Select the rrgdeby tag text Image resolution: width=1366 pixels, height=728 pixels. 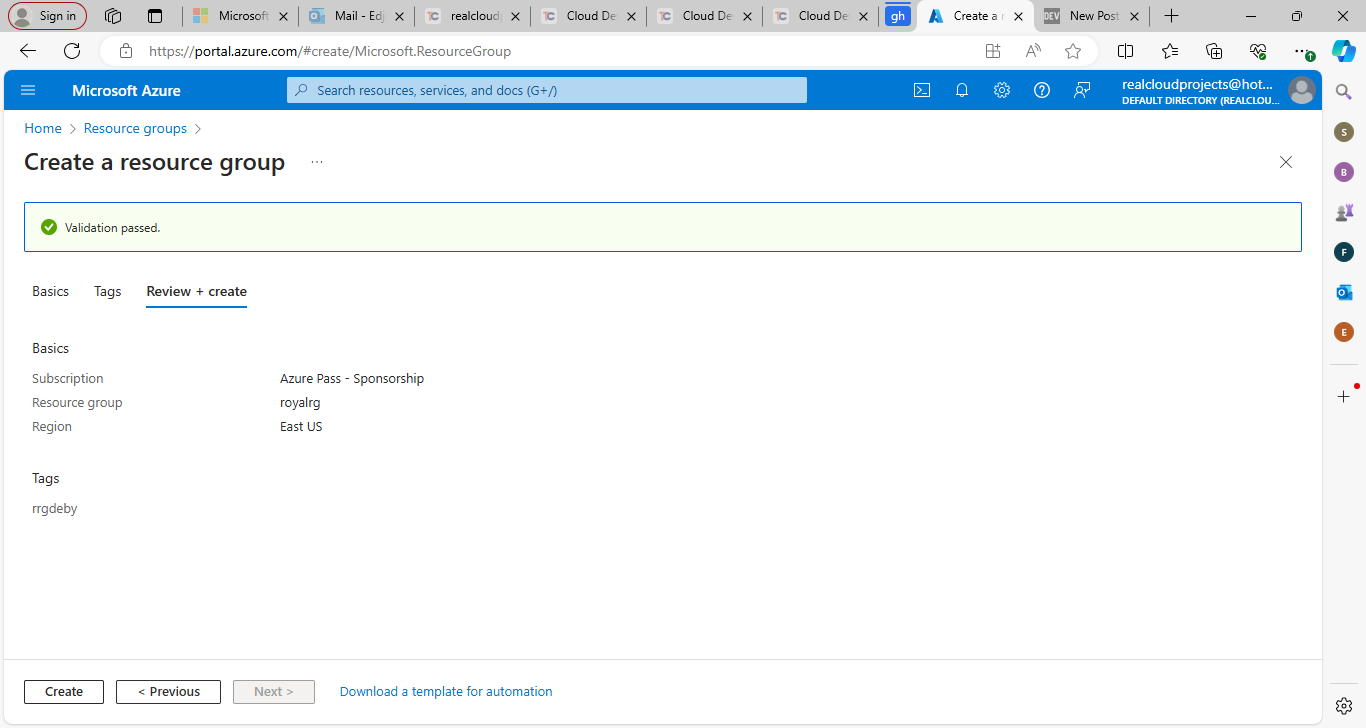[55, 509]
